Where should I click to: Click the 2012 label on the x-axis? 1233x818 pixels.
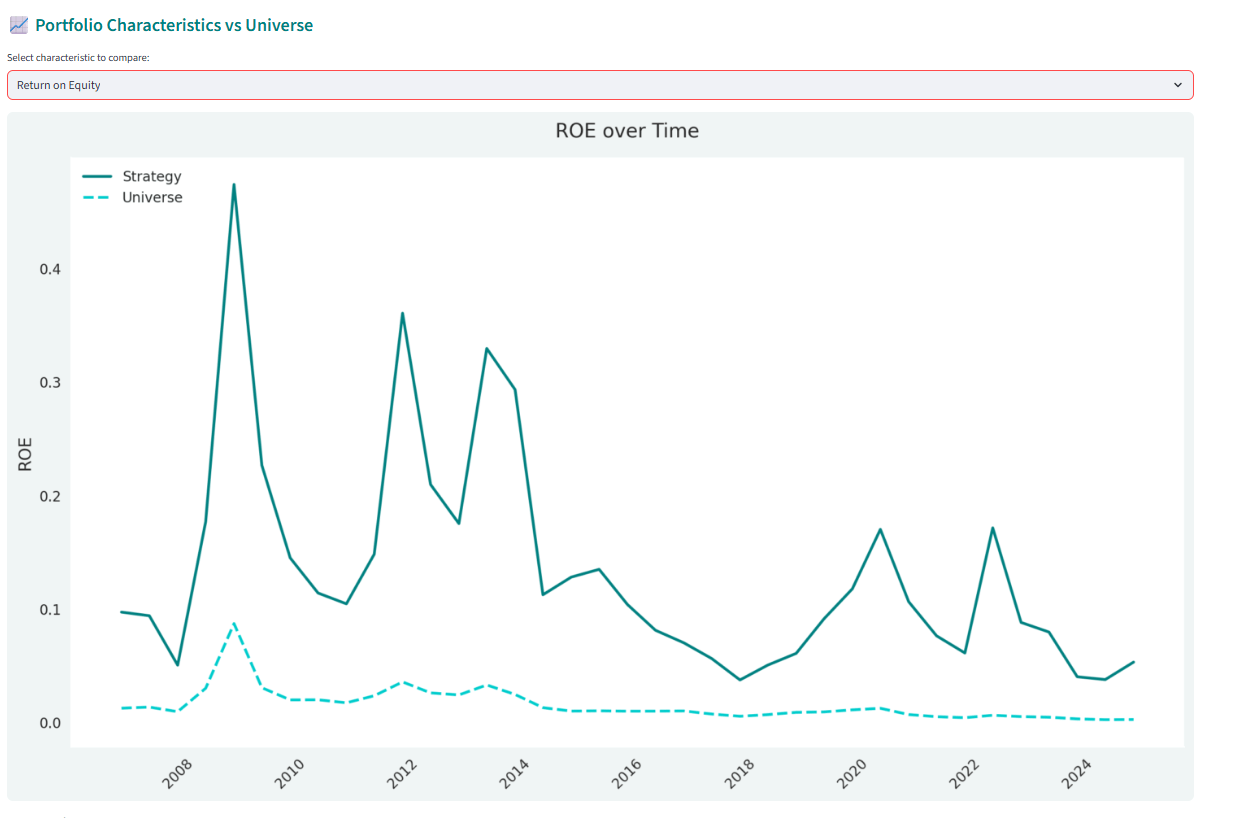[x=403, y=774]
